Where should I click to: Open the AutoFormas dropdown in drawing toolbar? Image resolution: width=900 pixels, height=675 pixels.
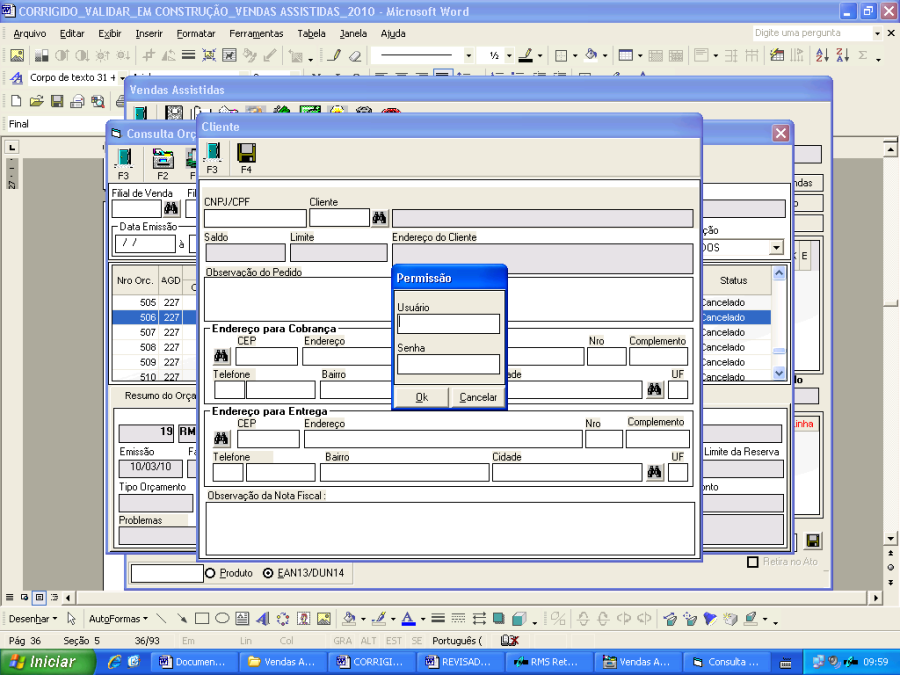118,619
